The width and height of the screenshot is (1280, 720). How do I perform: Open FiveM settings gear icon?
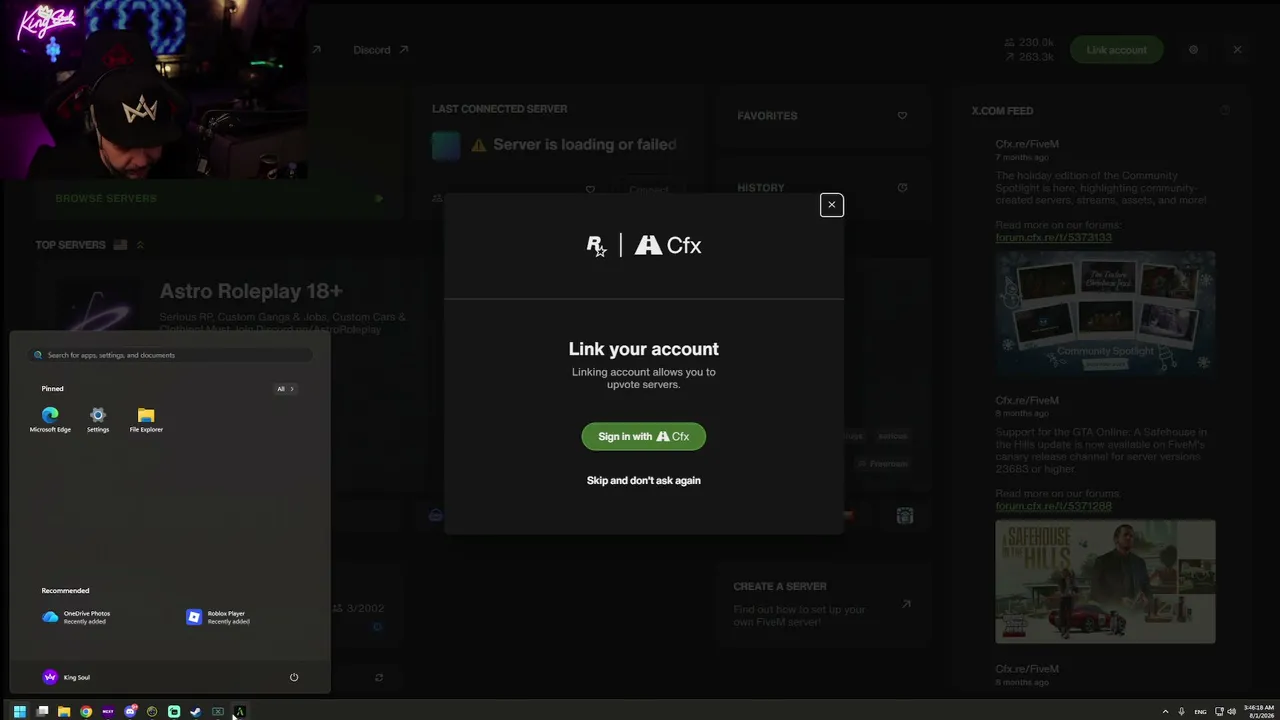tap(1193, 50)
